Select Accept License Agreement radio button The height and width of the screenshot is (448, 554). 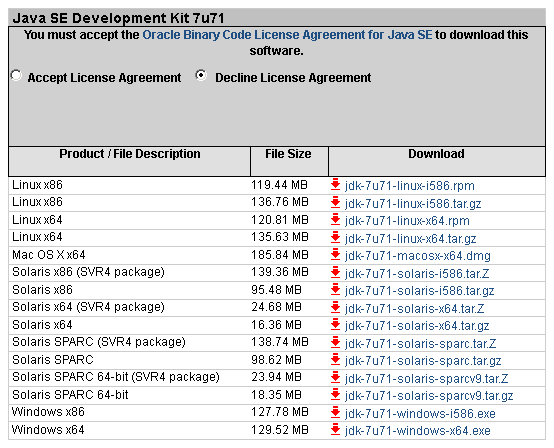(16, 75)
